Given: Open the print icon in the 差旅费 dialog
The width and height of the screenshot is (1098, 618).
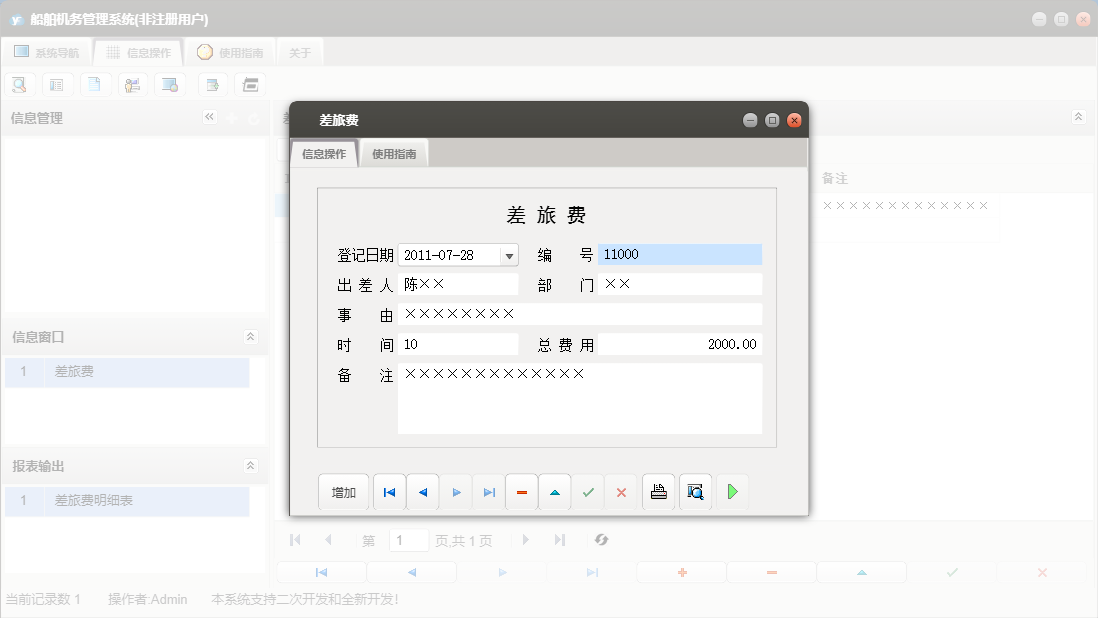Looking at the screenshot, I should [658, 491].
